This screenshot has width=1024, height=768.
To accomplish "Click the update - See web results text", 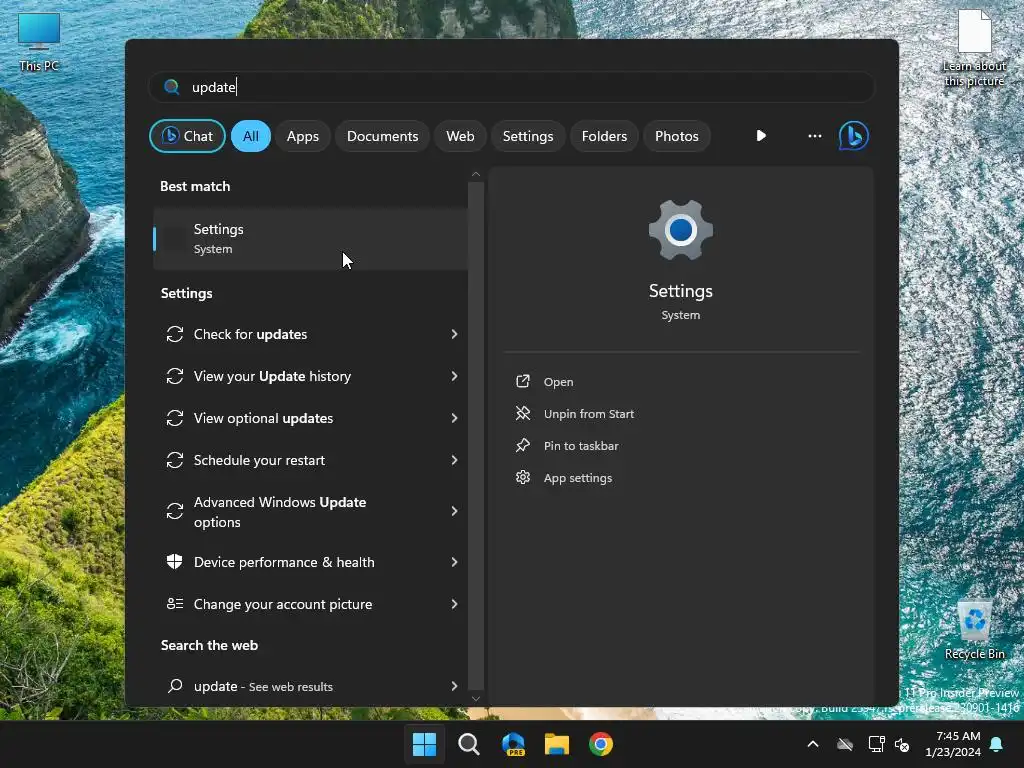I will (x=263, y=686).
